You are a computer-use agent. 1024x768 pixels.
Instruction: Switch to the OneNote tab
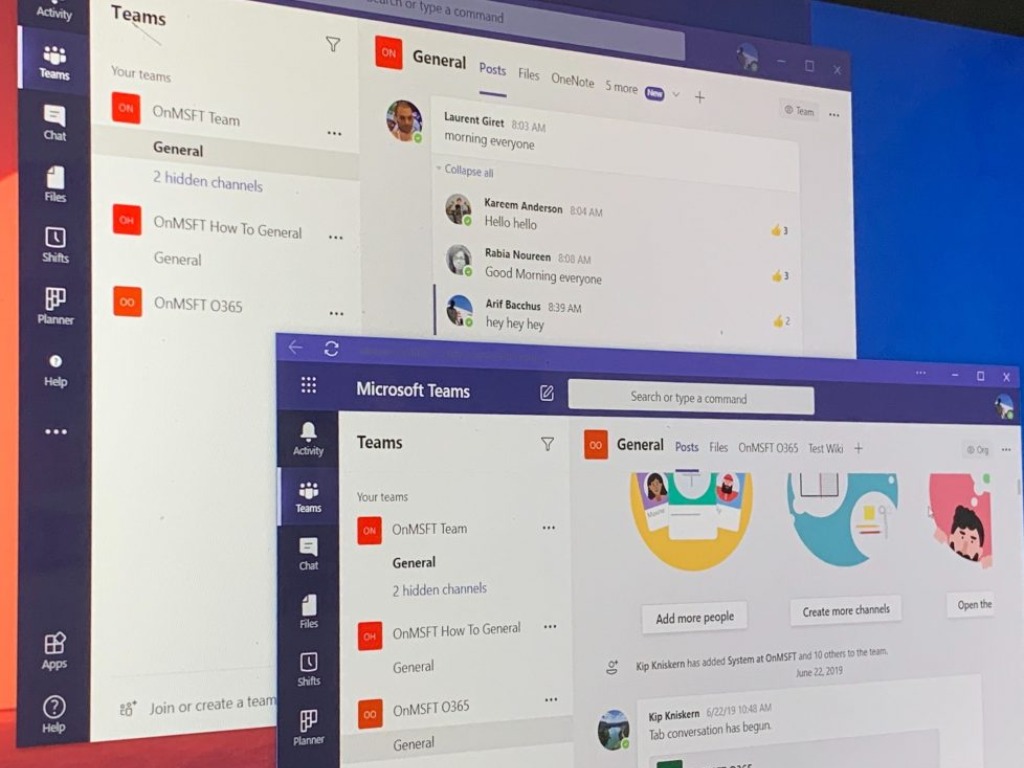[x=572, y=80]
